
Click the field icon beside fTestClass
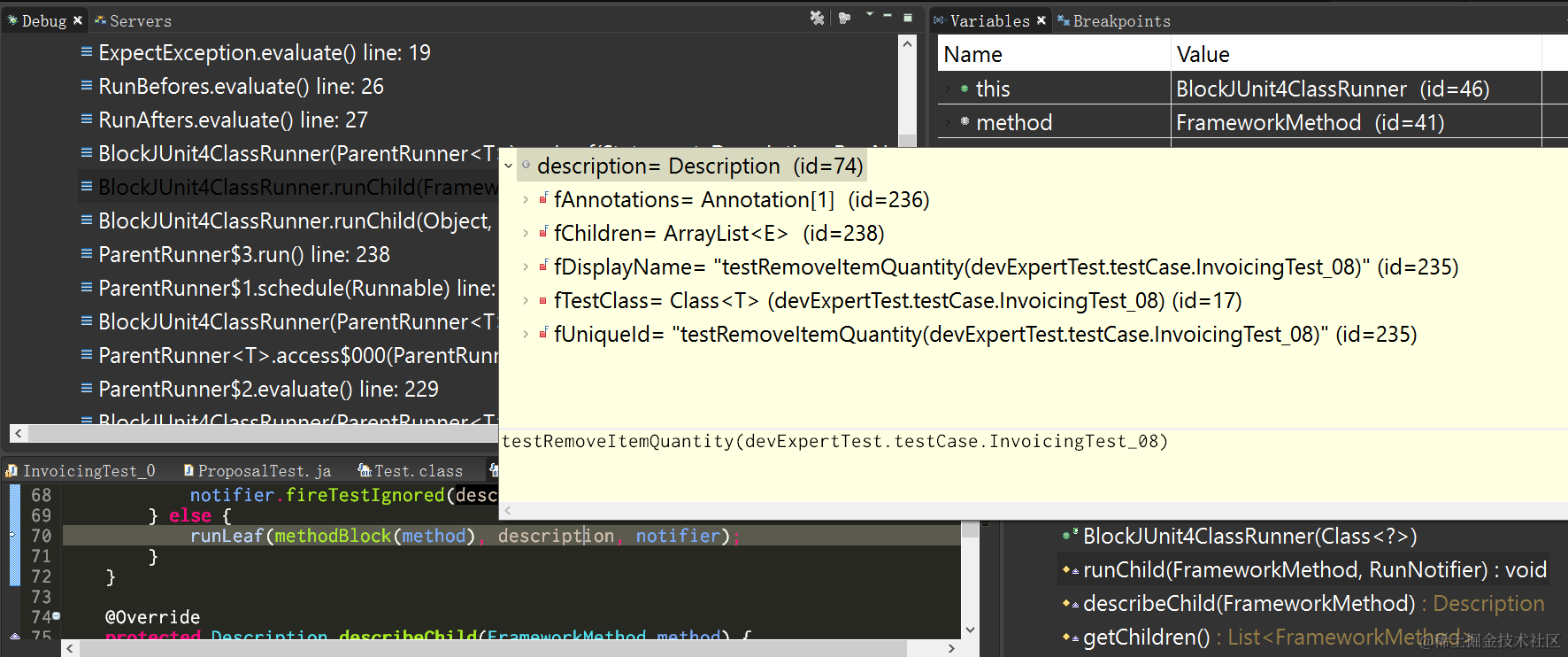(x=543, y=301)
